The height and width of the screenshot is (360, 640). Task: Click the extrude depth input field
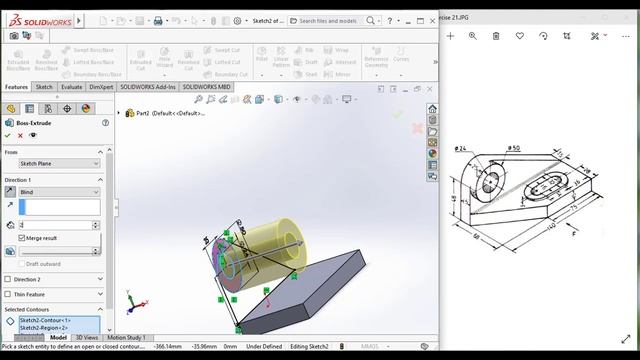(x=55, y=225)
